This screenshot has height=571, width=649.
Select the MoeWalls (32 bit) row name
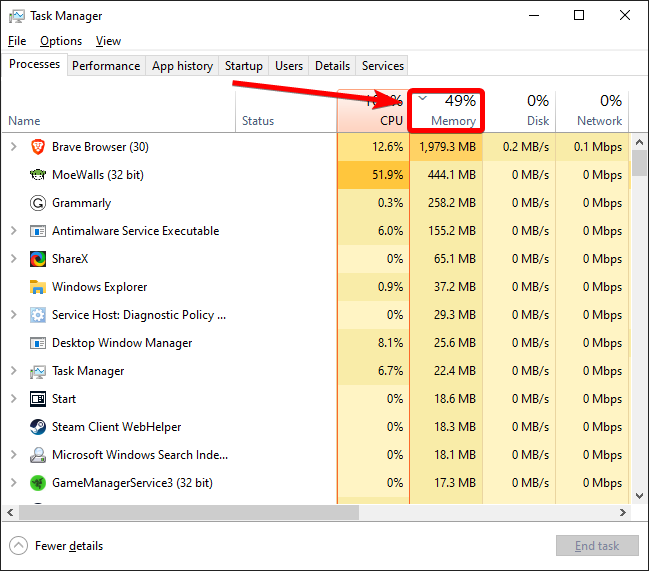98,175
